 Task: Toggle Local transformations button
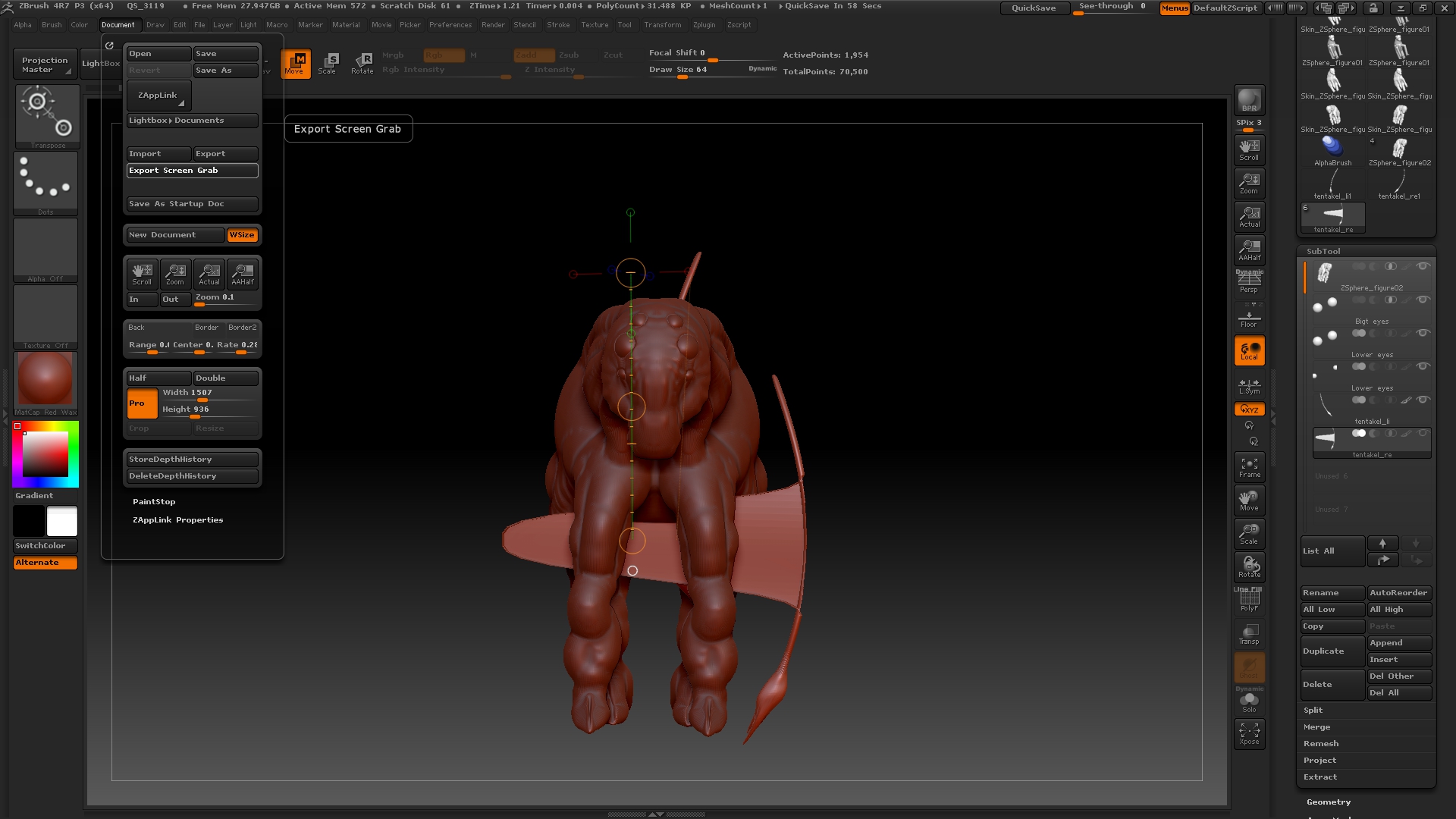click(1249, 350)
